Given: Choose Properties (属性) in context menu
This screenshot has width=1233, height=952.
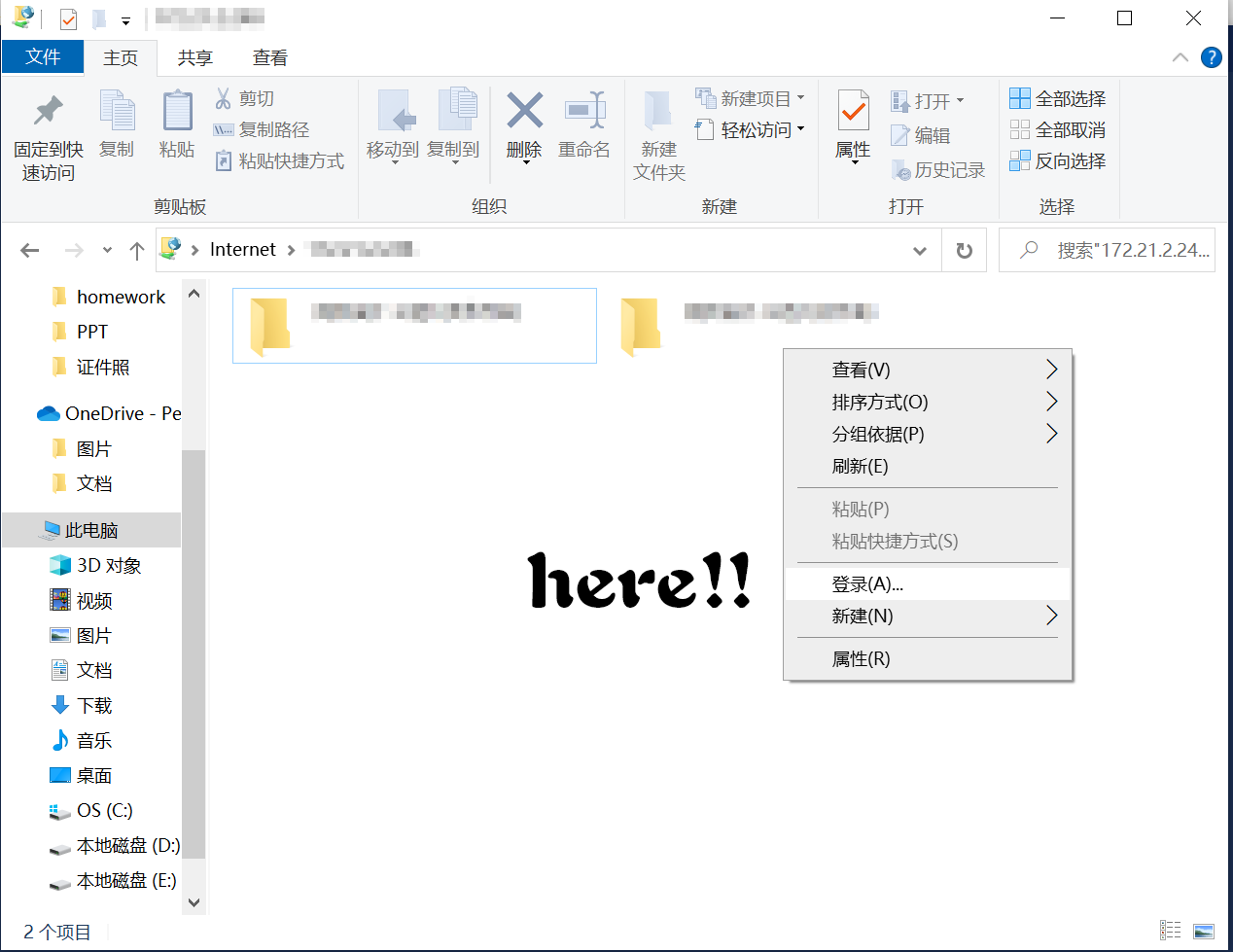Looking at the screenshot, I should click(927, 658).
